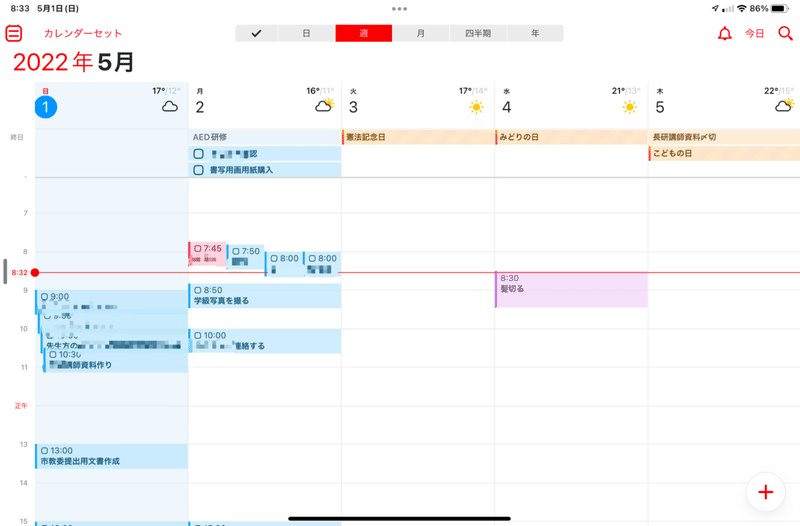Image resolution: width=800 pixels, height=526 pixels.
Task: Check off 9:00 Sunday task
Action: 44,296
